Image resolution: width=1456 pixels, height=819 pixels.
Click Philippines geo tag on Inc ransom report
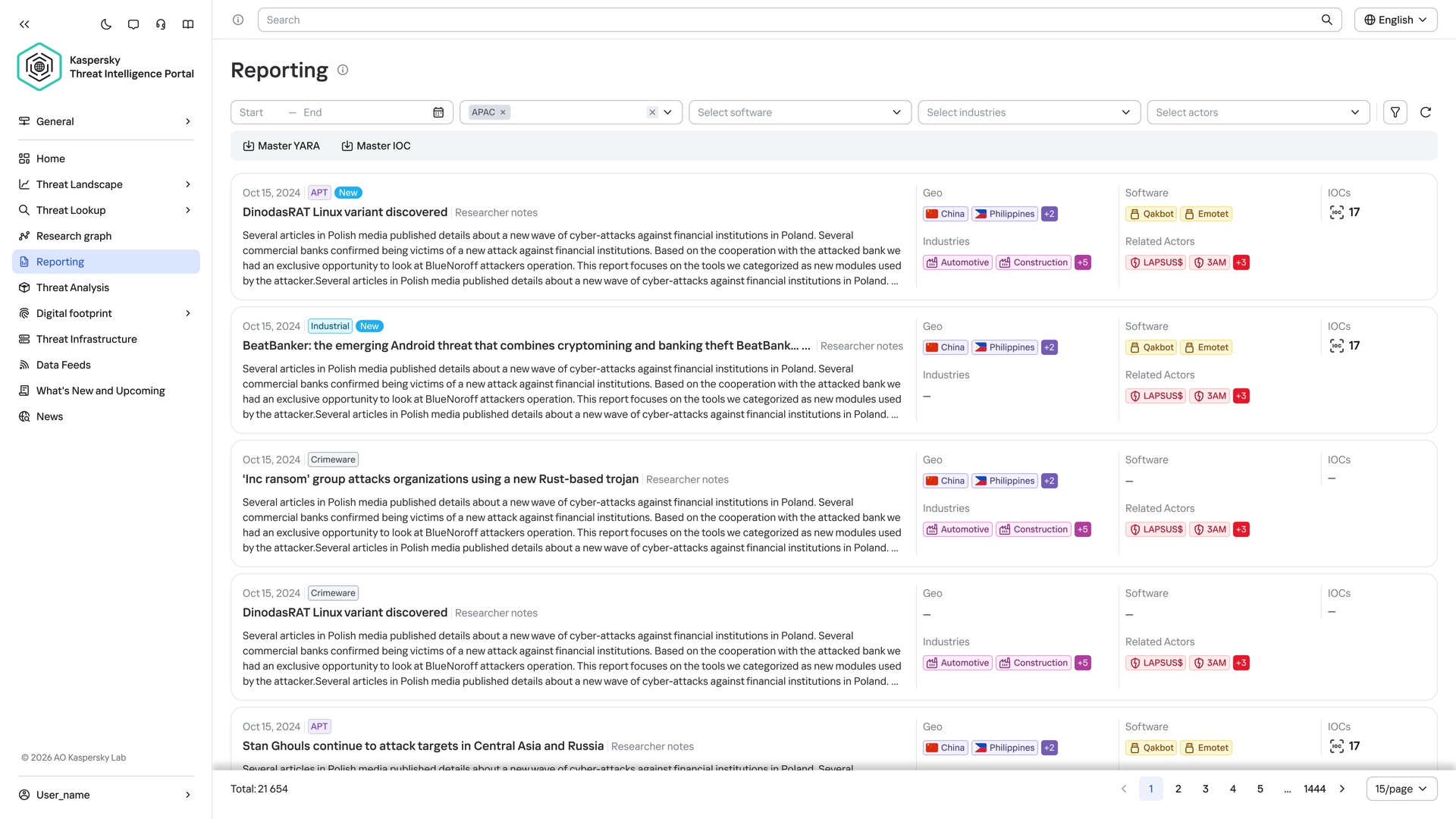[x=1005, y=481]
